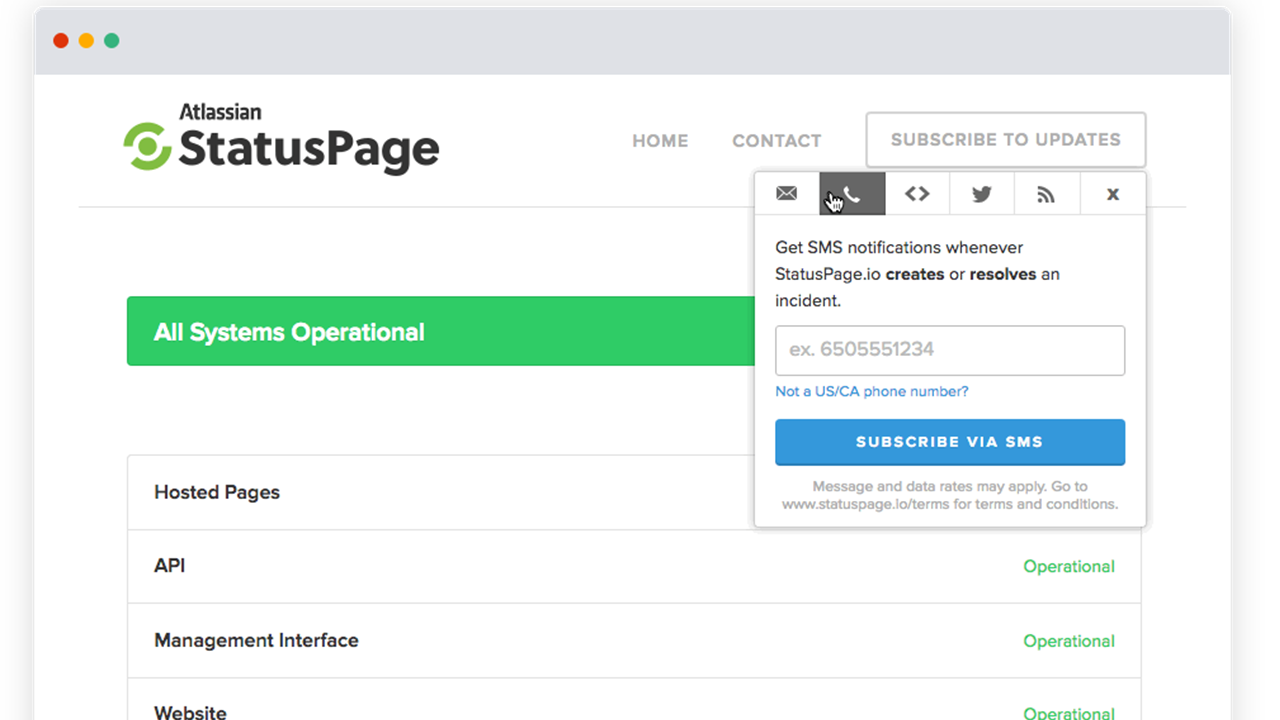Toggle the Subscribe To Updates dropdown button
The height and width of the screenshot is (720, 1280).
click(1005, 140)
